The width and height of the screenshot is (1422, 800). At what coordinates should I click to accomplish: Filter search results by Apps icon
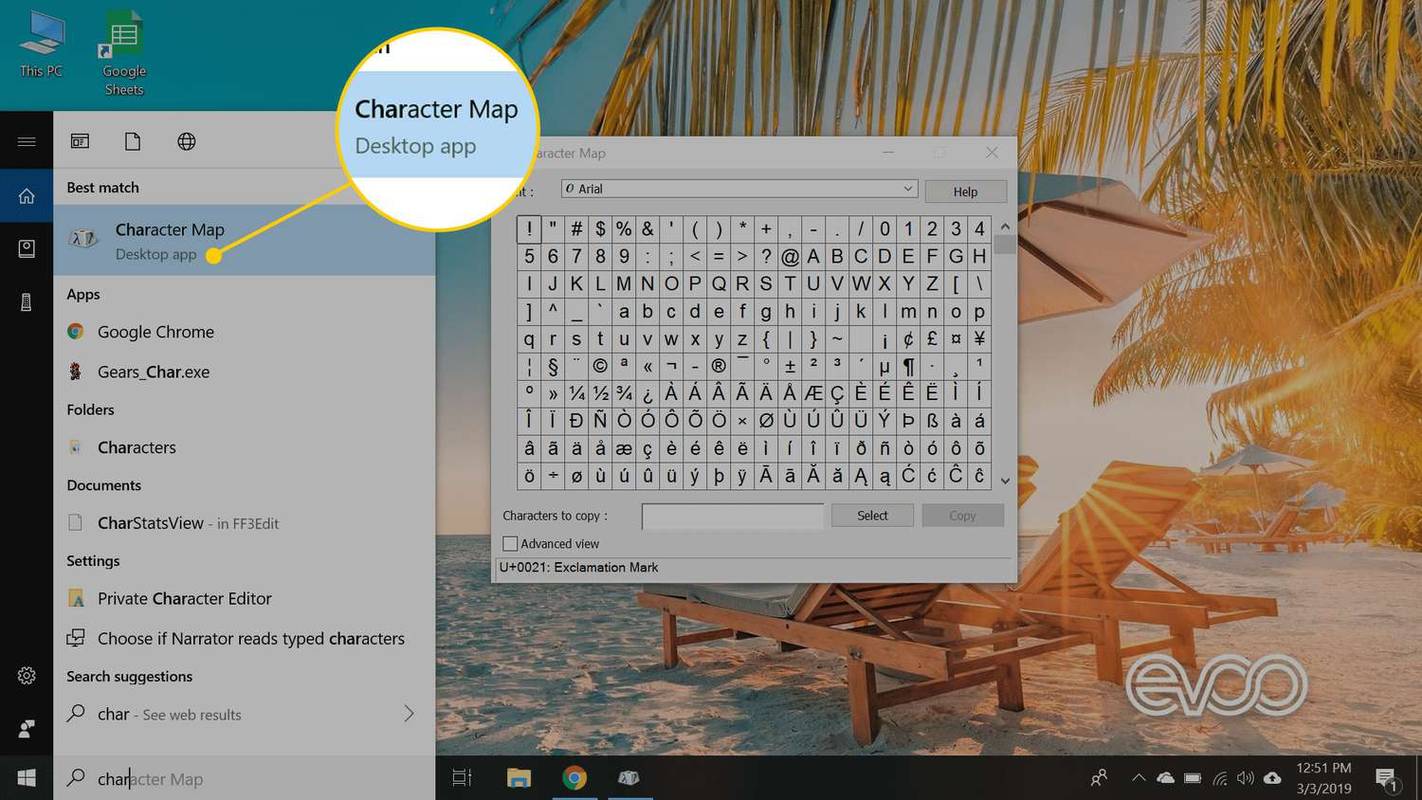point(80,142)
